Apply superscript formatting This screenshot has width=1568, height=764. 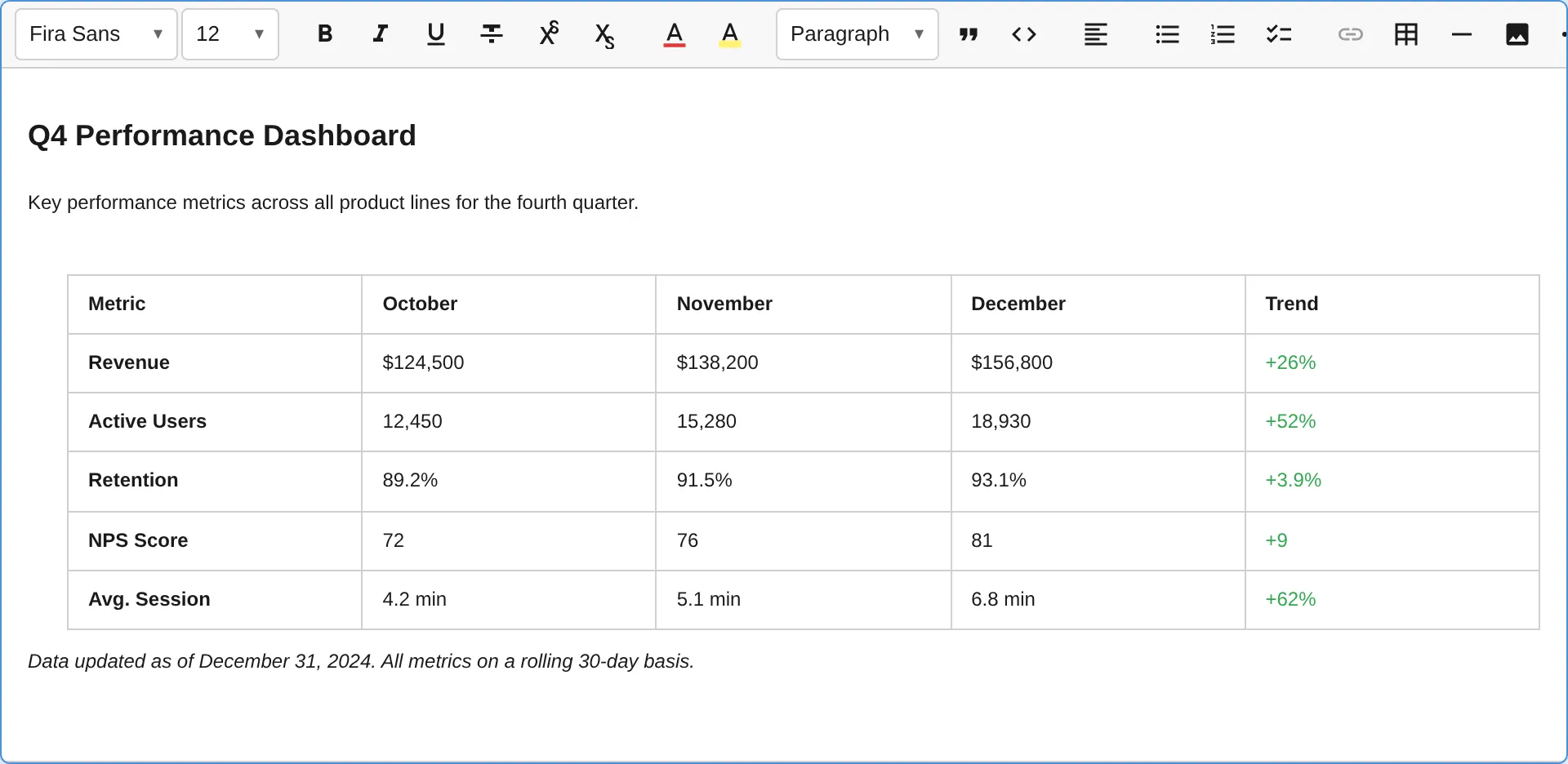549,34
